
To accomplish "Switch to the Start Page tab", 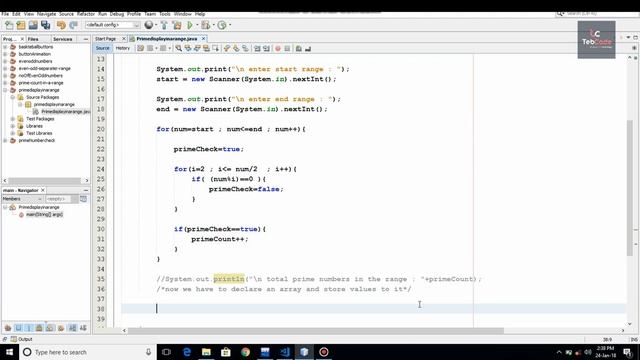I will pos(106,39).
